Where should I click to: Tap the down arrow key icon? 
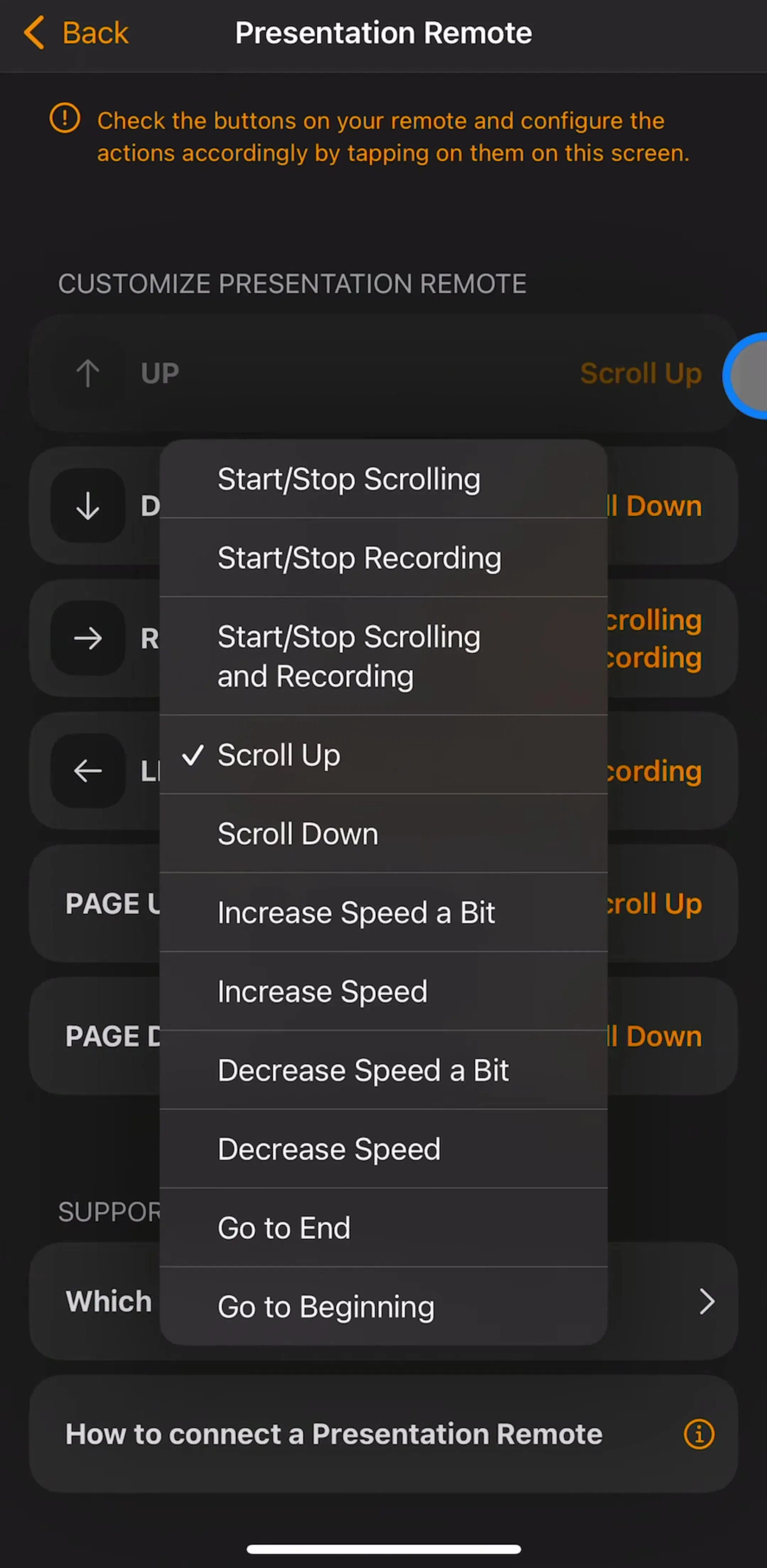point(88,505)
